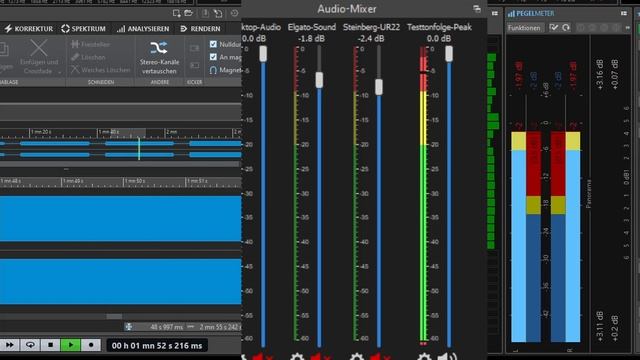The height and width of the screenshot is (360, 640).
Task: Stop playback in the transport bar
Action: (x=50, y=345)
